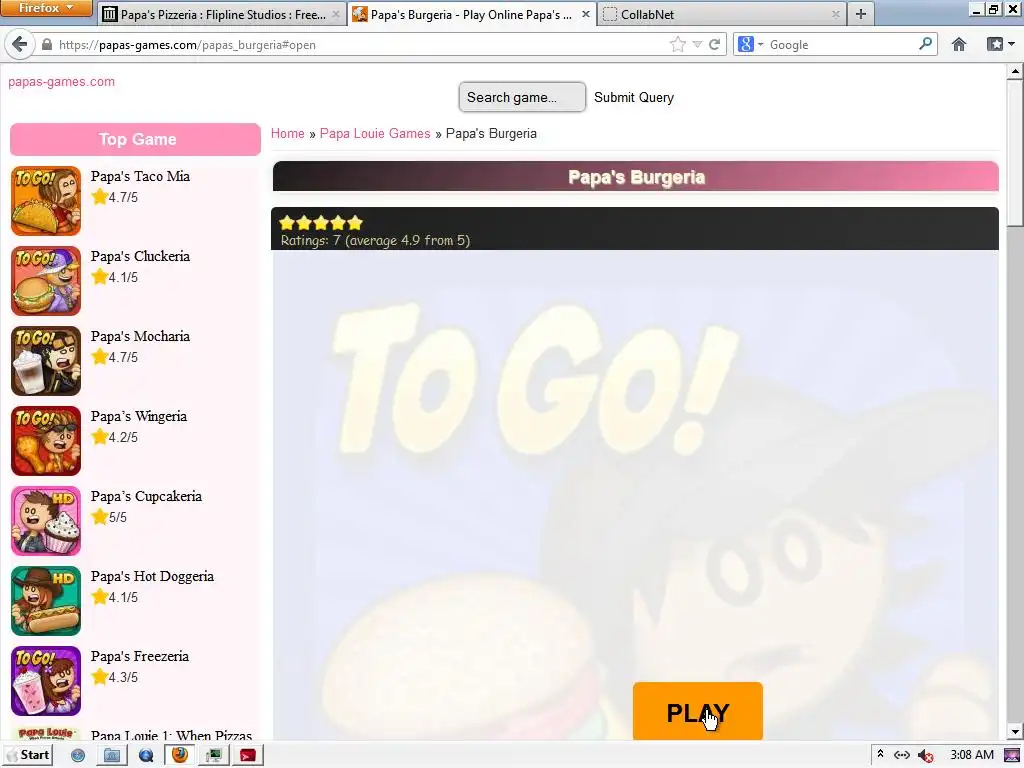The image size is (1024, 768).
Task: Click the Papa's Freezeria title link
Action: coord(140,656)
